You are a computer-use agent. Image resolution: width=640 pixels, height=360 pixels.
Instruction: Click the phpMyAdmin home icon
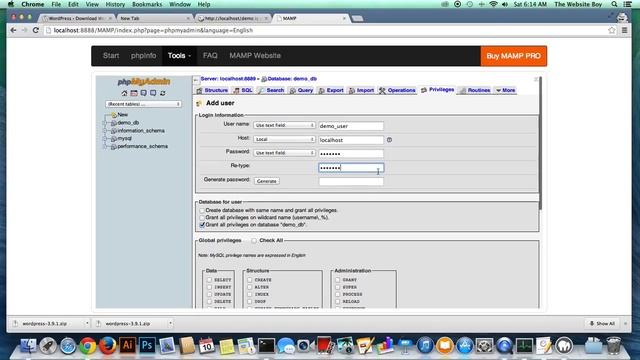(124, 93)
